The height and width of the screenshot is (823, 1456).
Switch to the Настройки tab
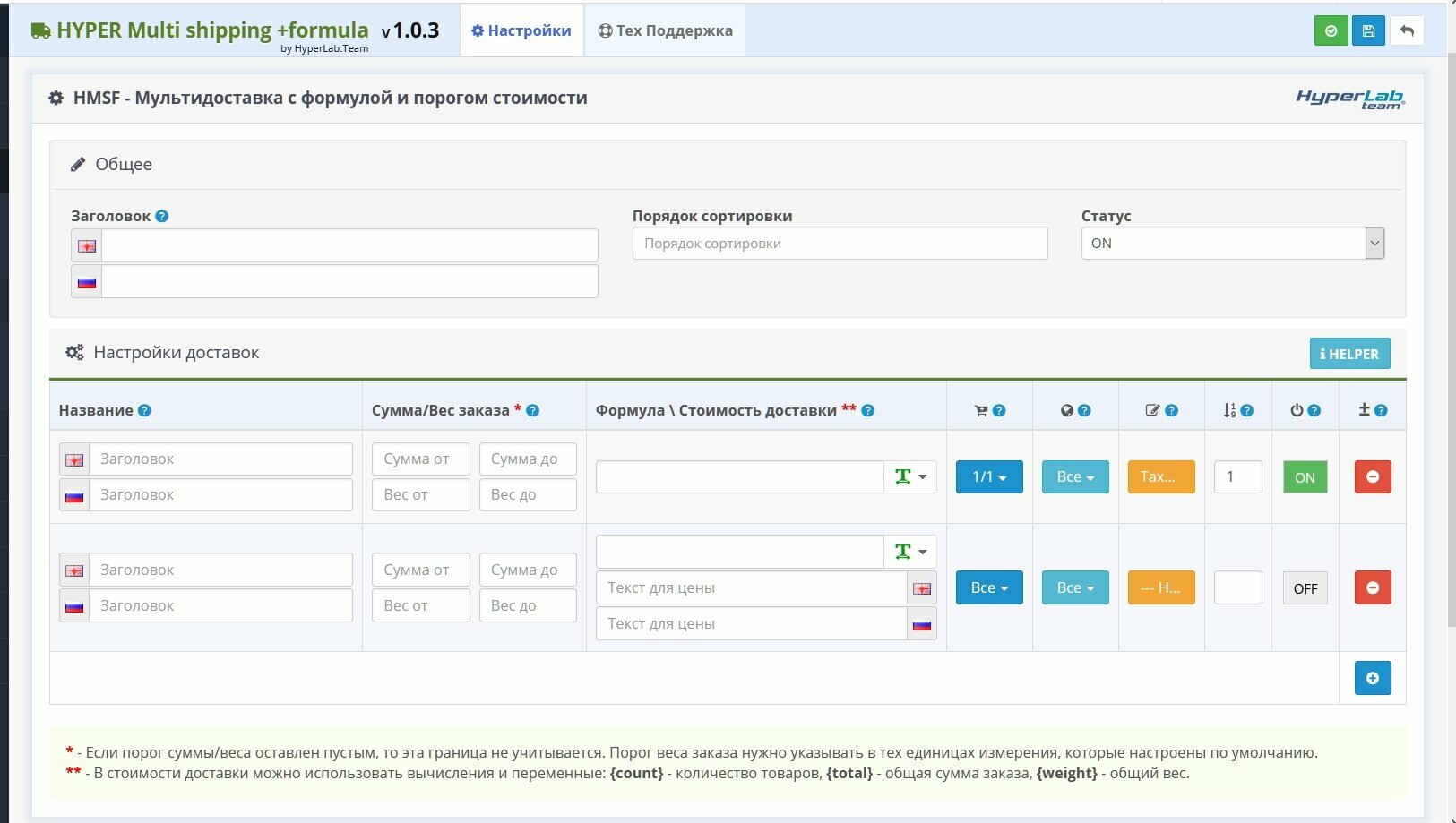(x=521, y=30)
